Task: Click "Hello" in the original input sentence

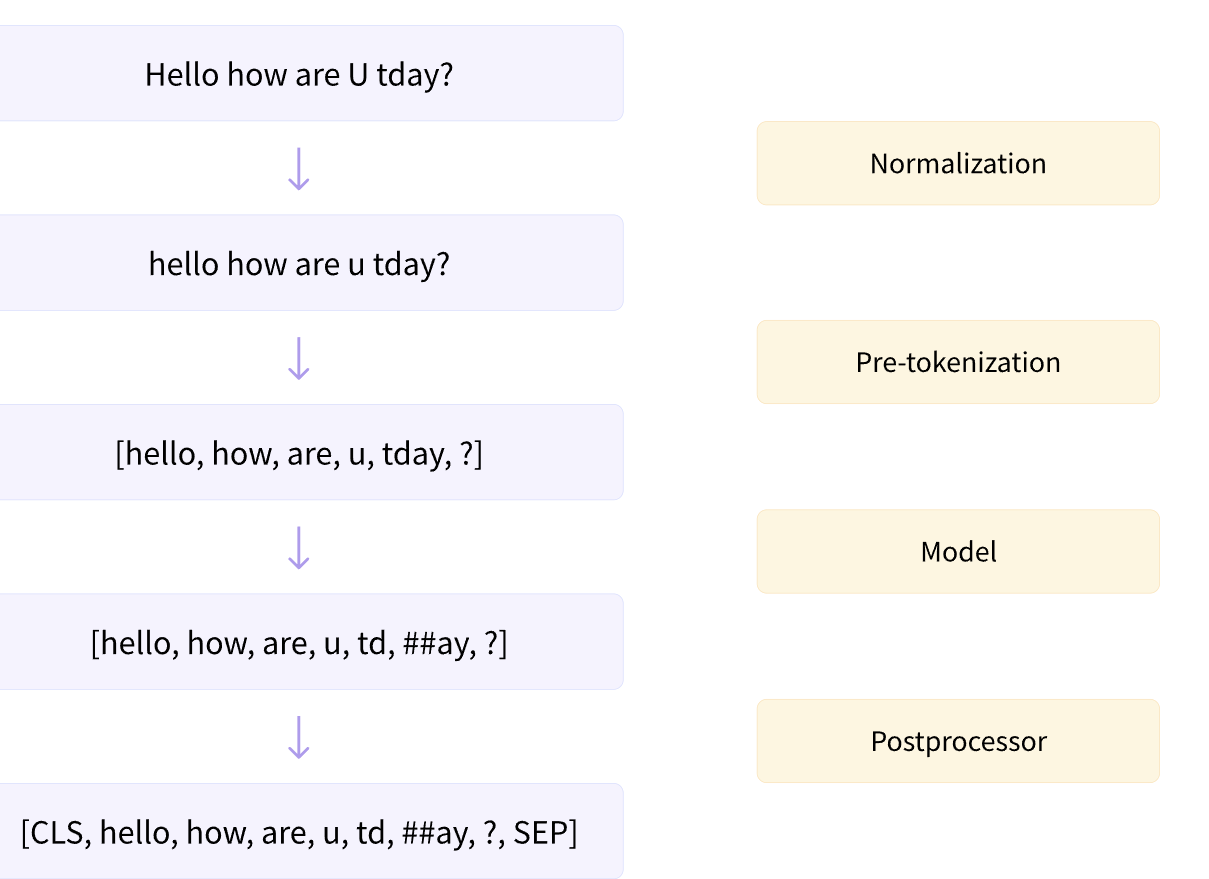Action: 182,75
